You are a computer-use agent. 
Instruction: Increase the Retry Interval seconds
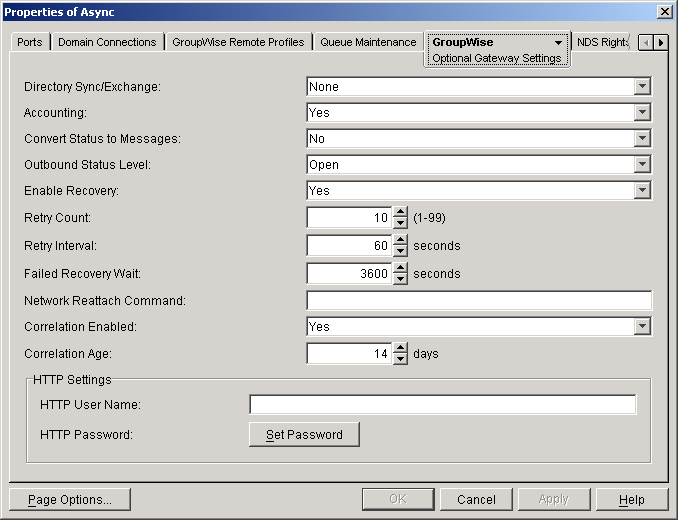point(400,240)
